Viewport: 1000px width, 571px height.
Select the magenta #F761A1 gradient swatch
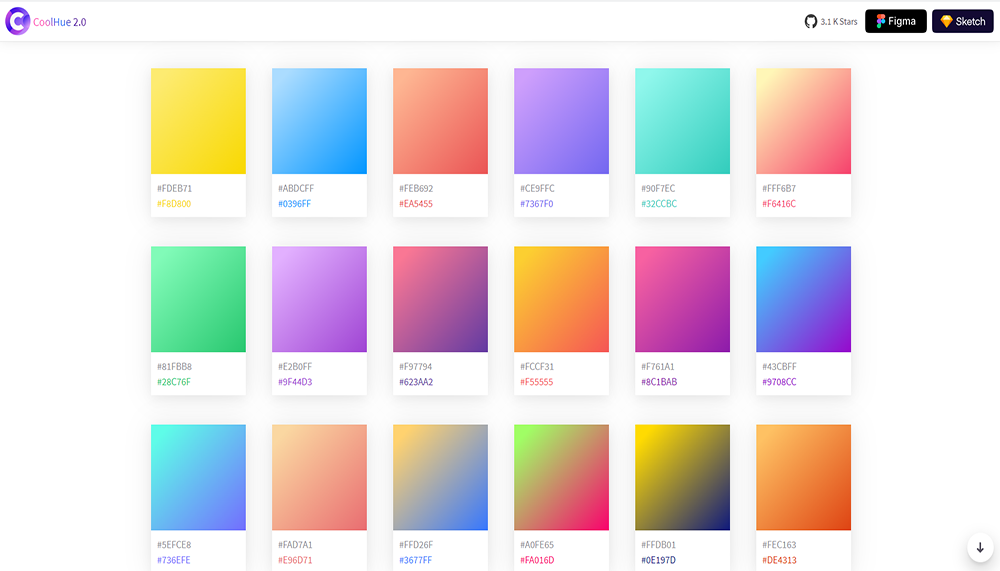[682, 299]
